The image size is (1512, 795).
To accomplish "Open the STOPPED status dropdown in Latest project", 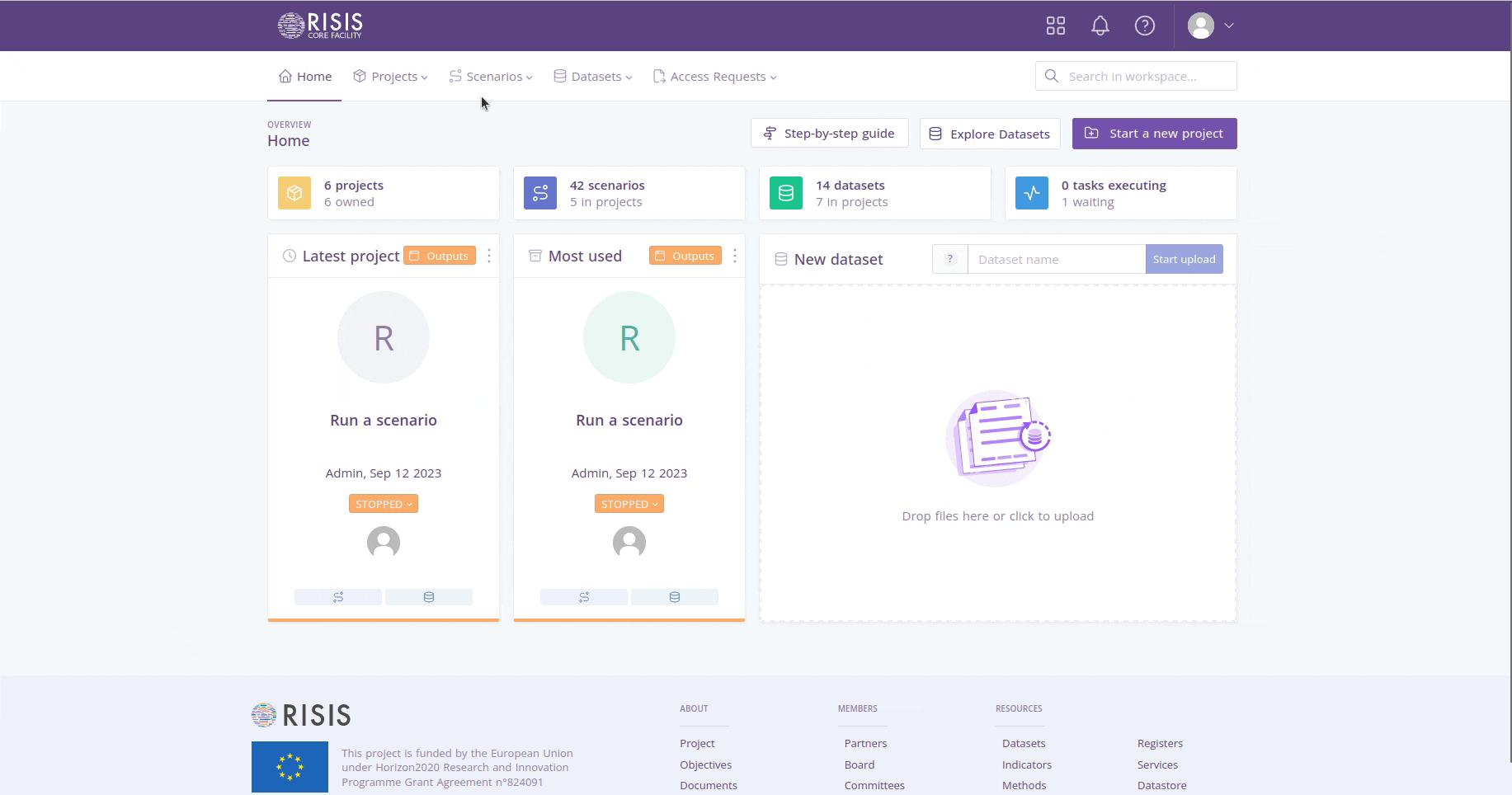I will 384,504.
